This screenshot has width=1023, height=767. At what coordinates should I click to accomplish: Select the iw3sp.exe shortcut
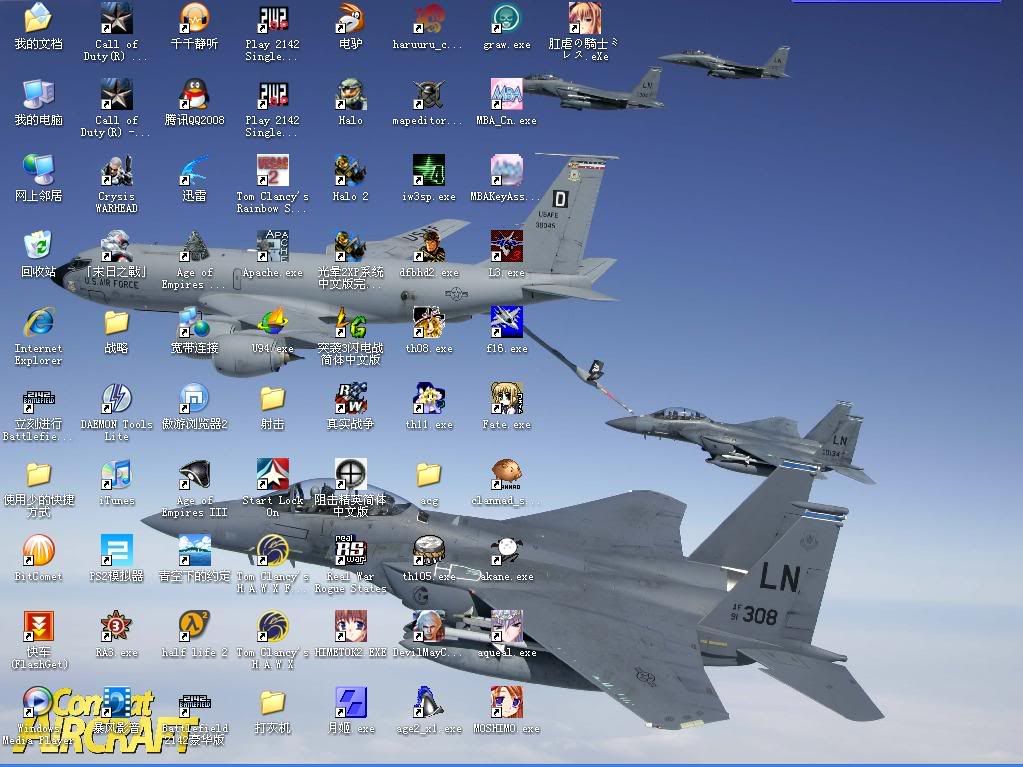[429, 170]
